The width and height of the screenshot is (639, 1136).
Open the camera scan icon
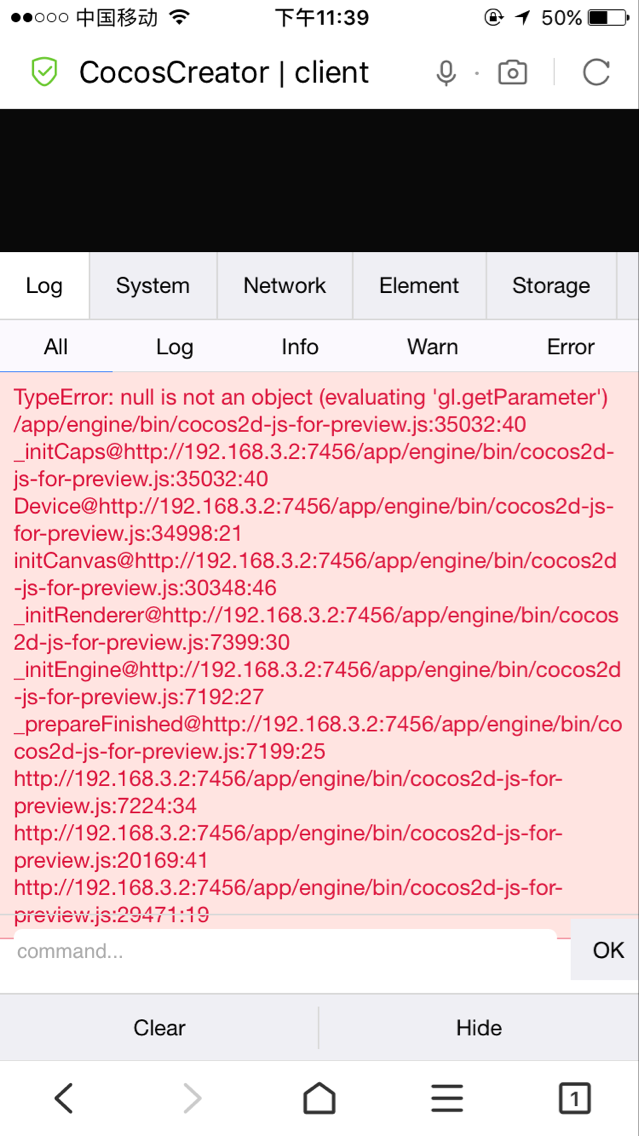[x=512, y=73]
